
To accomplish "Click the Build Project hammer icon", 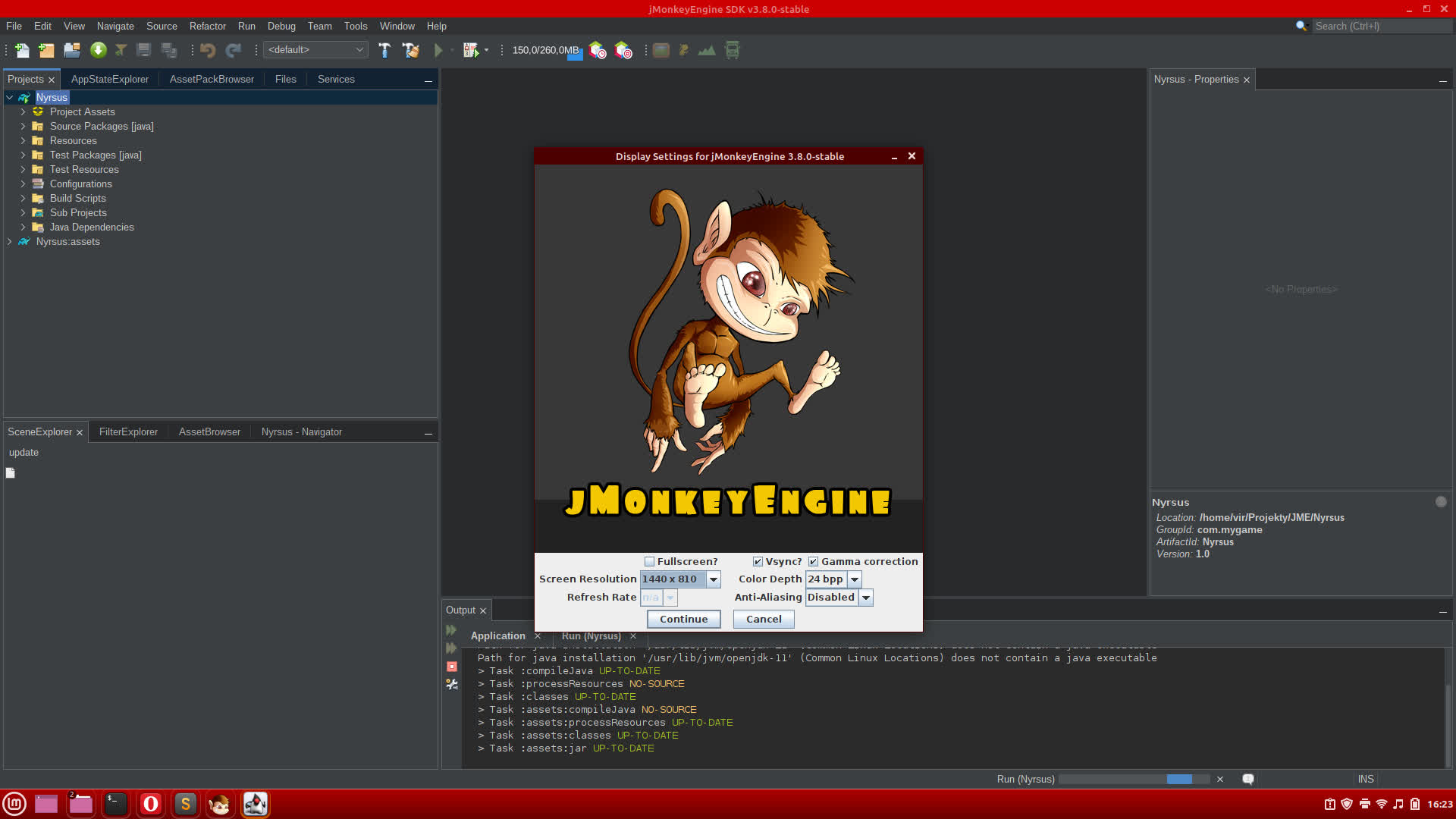I will [384, 50].
